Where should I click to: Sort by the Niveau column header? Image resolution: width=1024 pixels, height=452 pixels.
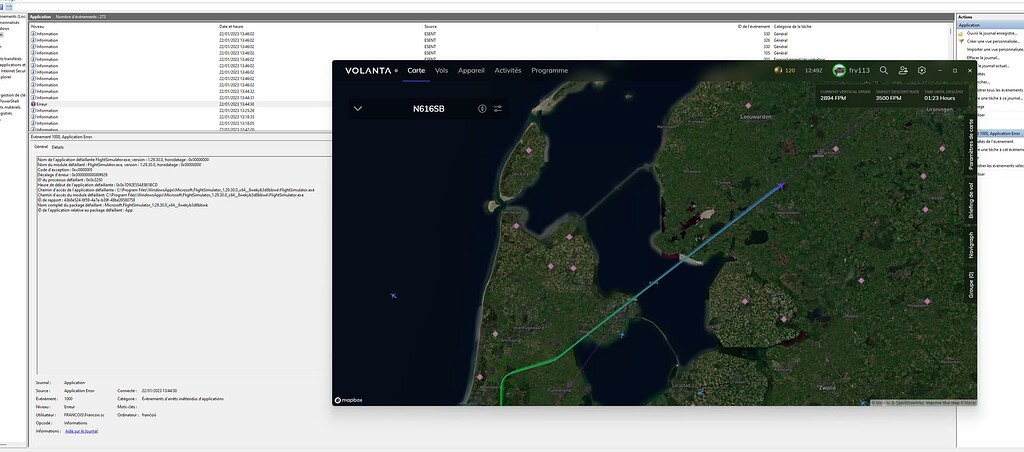tap(37, 26)
